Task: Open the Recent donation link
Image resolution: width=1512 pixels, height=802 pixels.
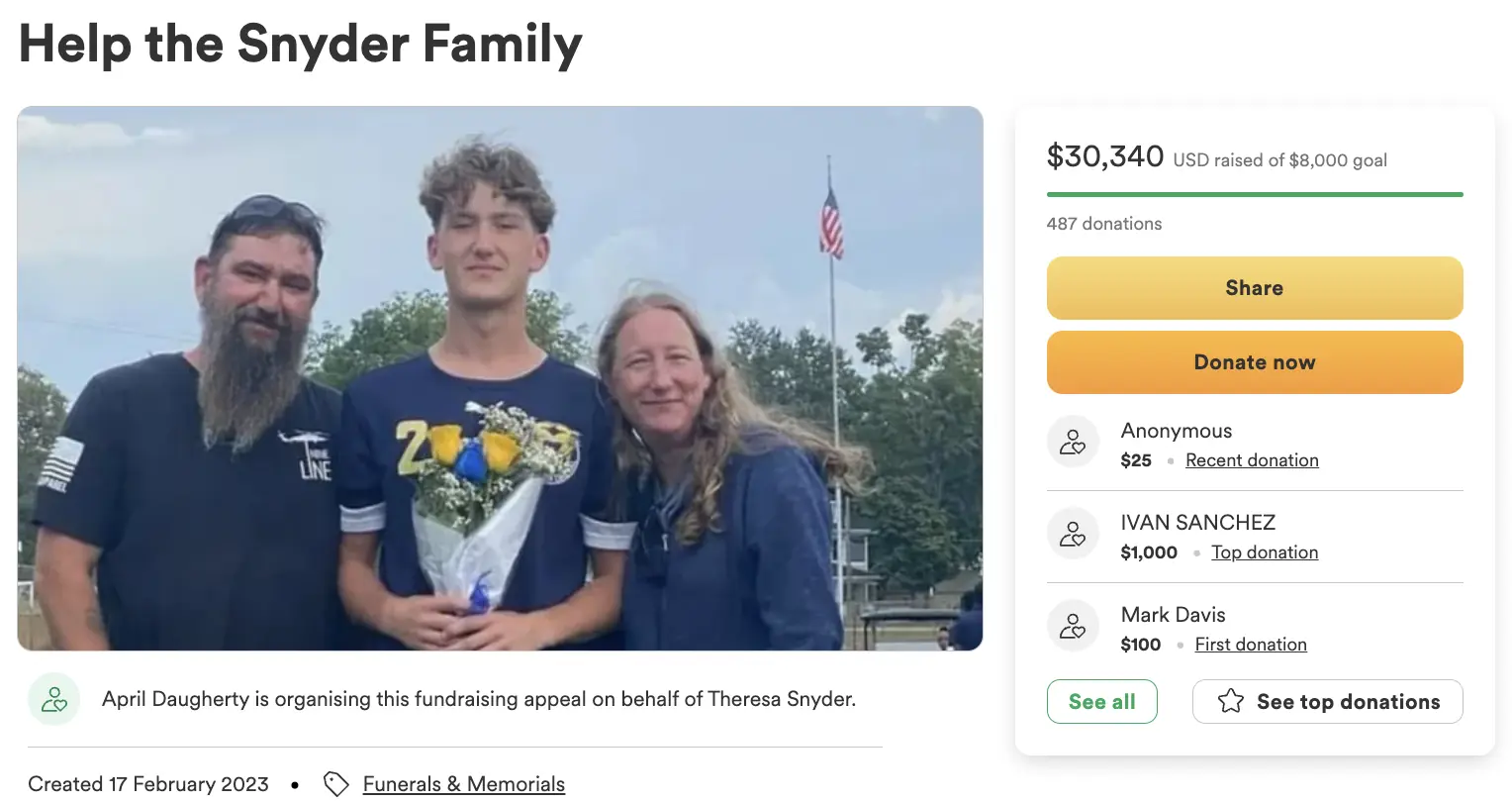Action: tap(1252, 460)
